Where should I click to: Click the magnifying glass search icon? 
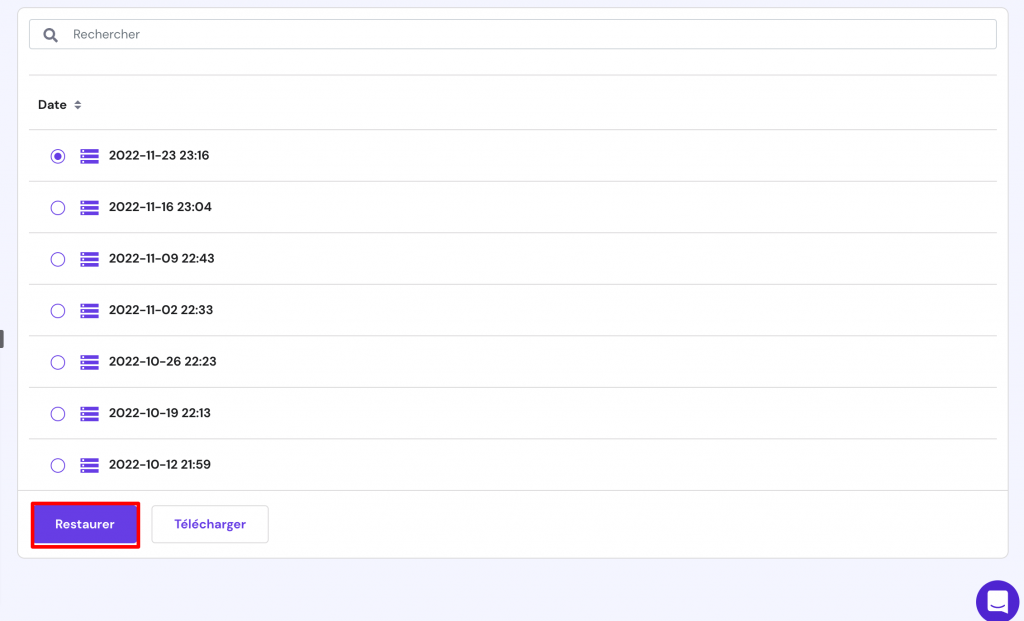[x=50, y=34]
